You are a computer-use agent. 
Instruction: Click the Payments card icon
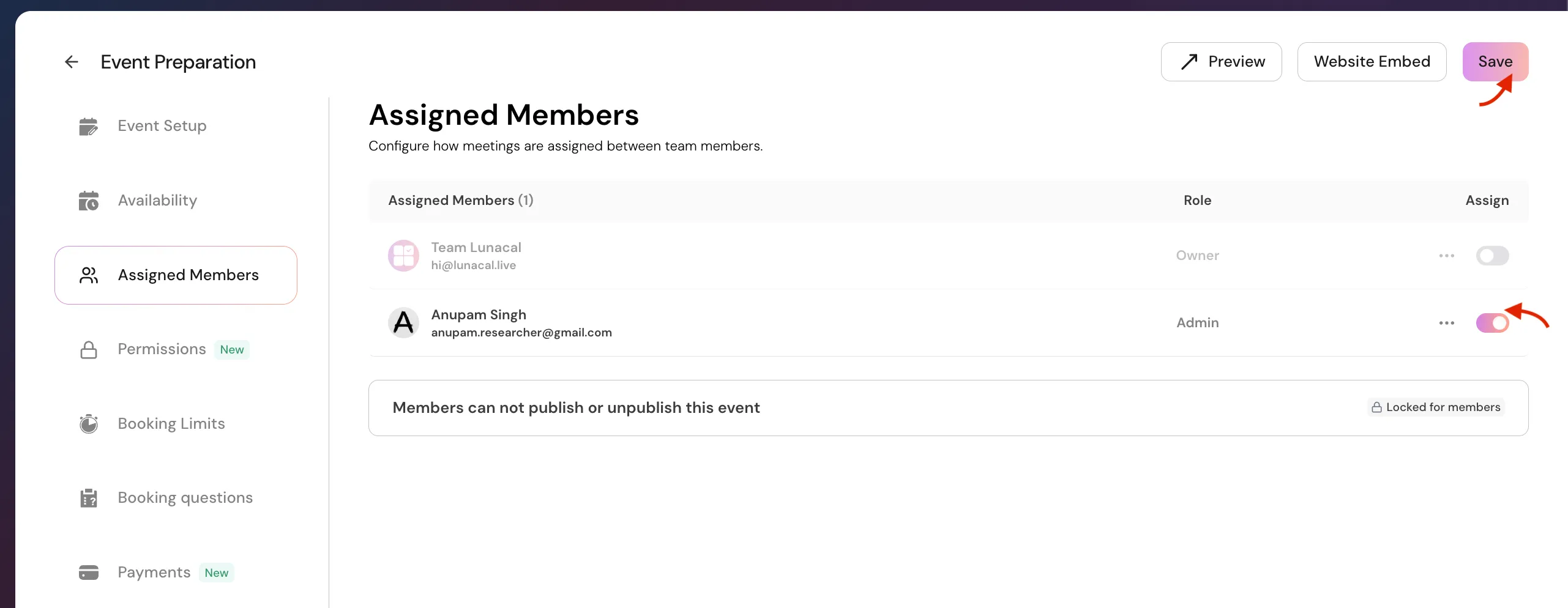(x=89, y=573)
